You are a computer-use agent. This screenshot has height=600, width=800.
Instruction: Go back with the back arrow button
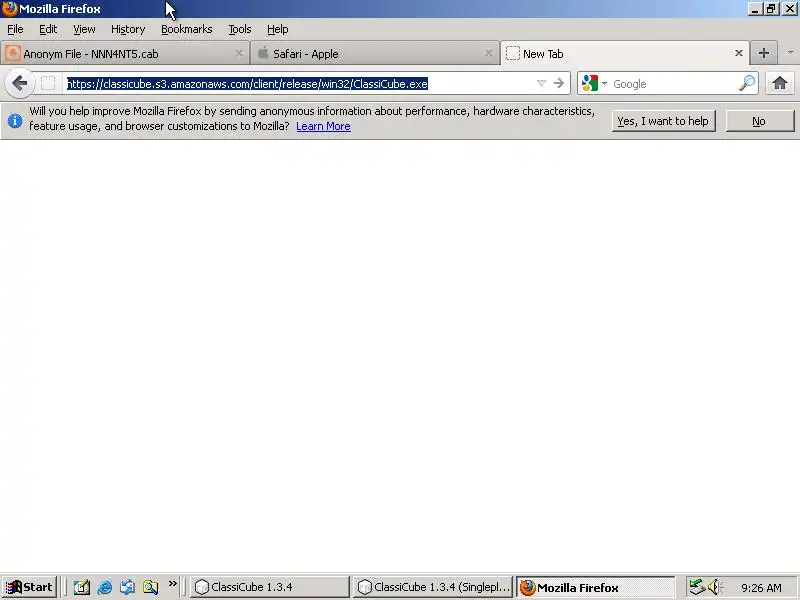click(19, 83)
